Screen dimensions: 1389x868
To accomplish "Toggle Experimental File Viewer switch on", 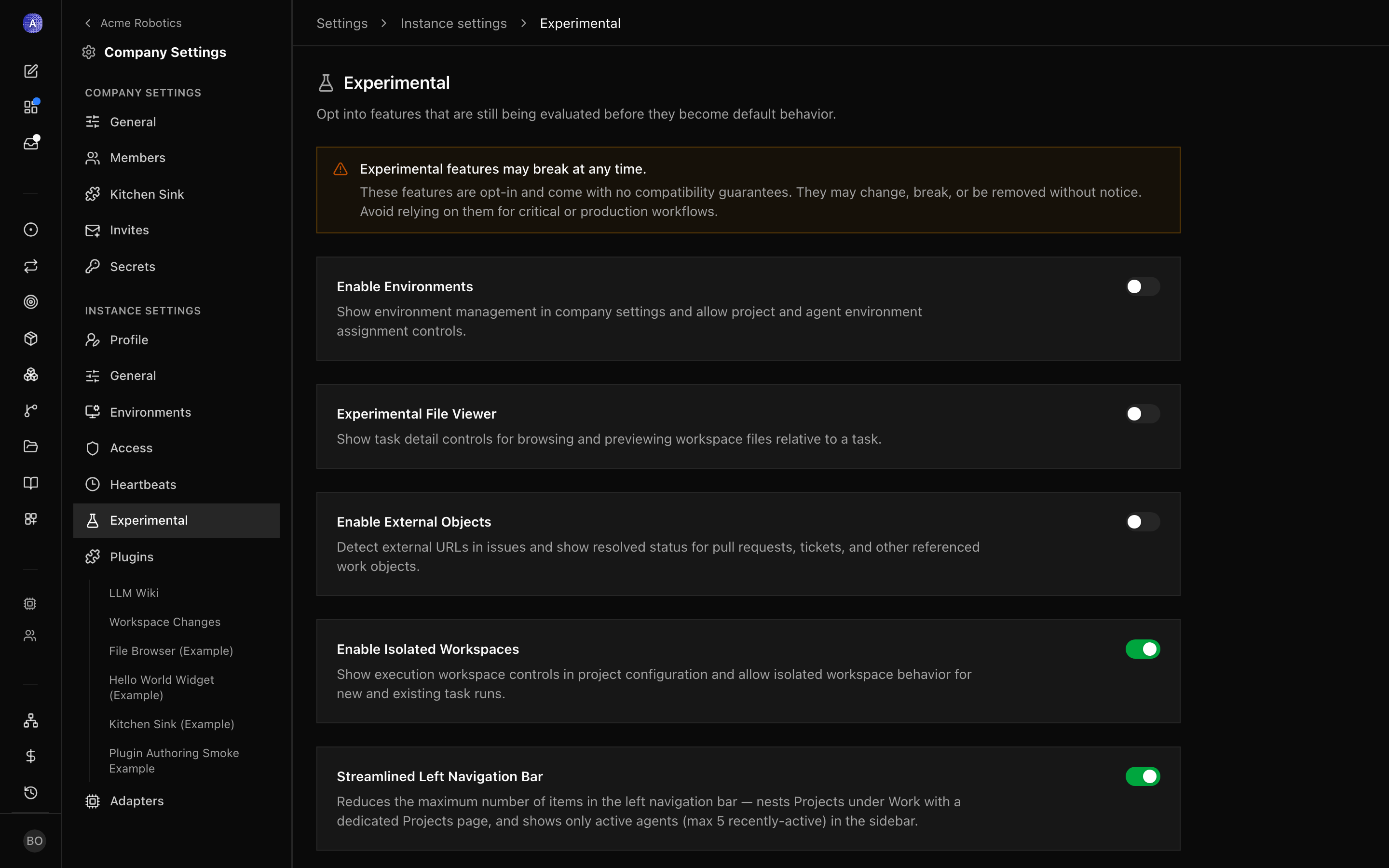I will tap(1142, 414).
